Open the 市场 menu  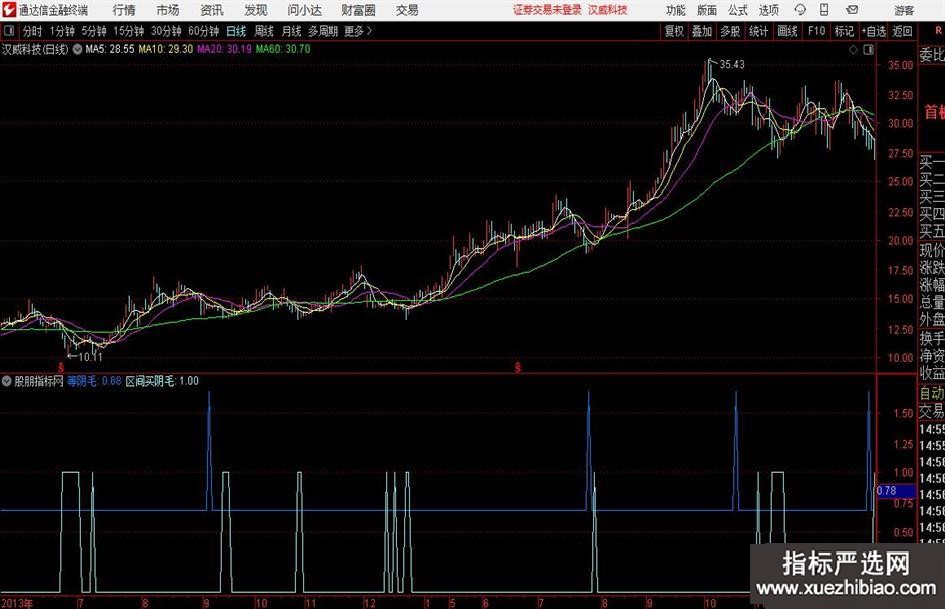point(168,10)
